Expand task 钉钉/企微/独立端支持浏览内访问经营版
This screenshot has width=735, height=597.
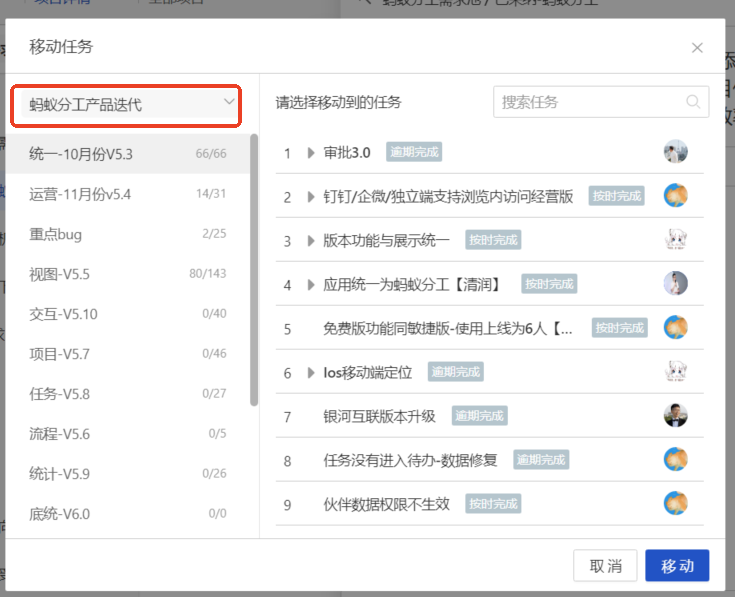click(310, 197)
